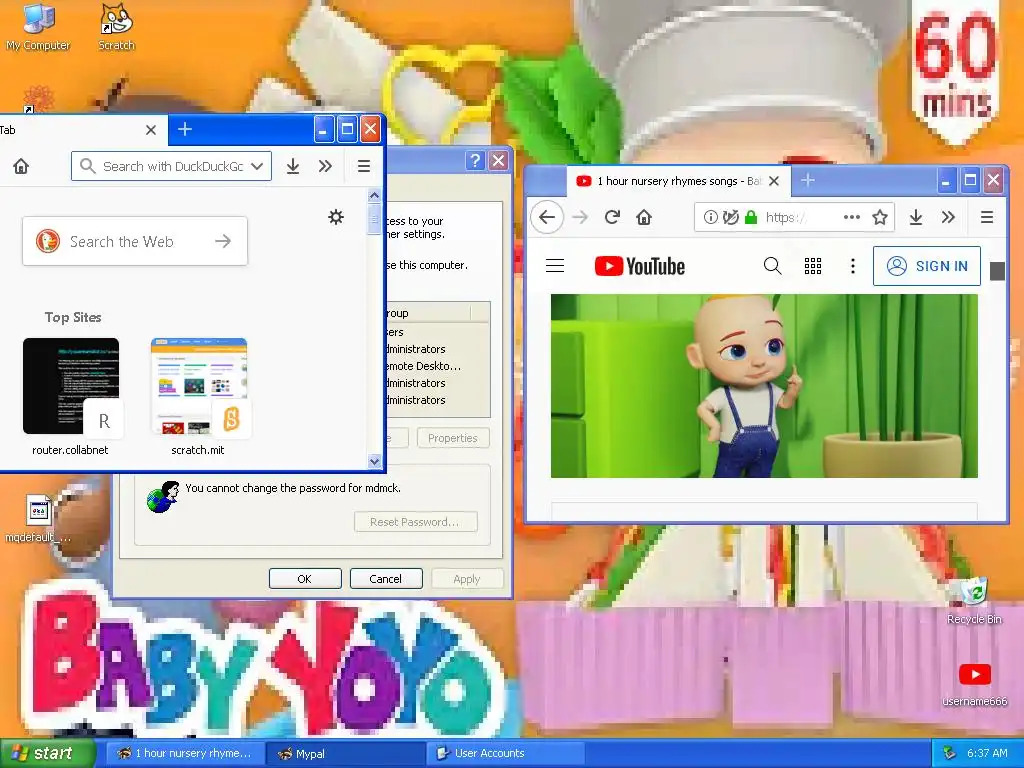Click SIGN IN on YouTube

[927, 266]
